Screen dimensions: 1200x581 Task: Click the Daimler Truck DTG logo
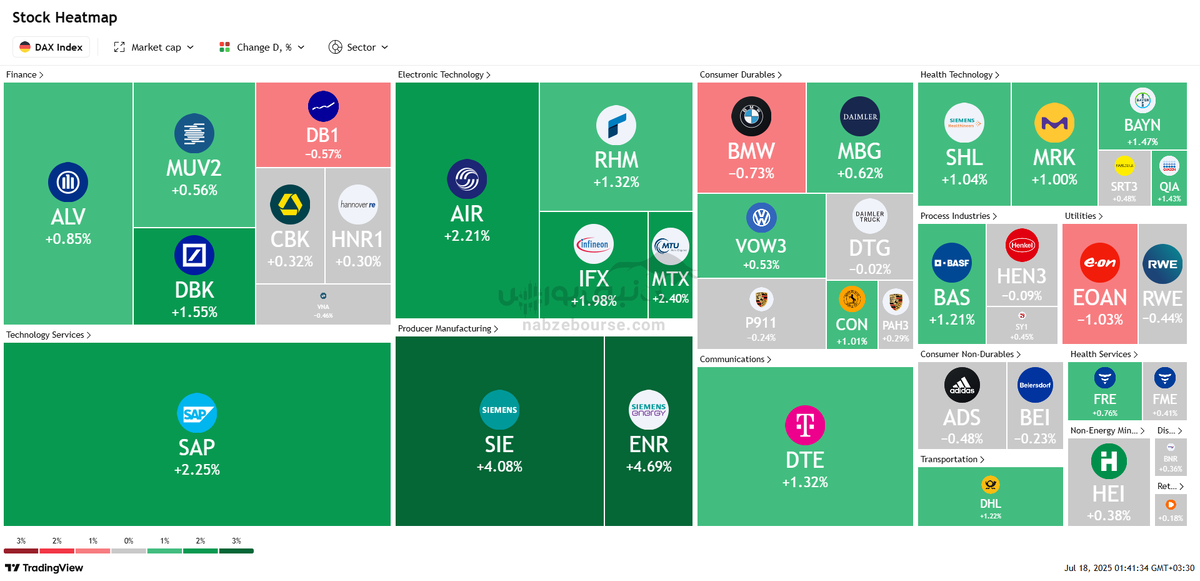[x=869, y=216]
